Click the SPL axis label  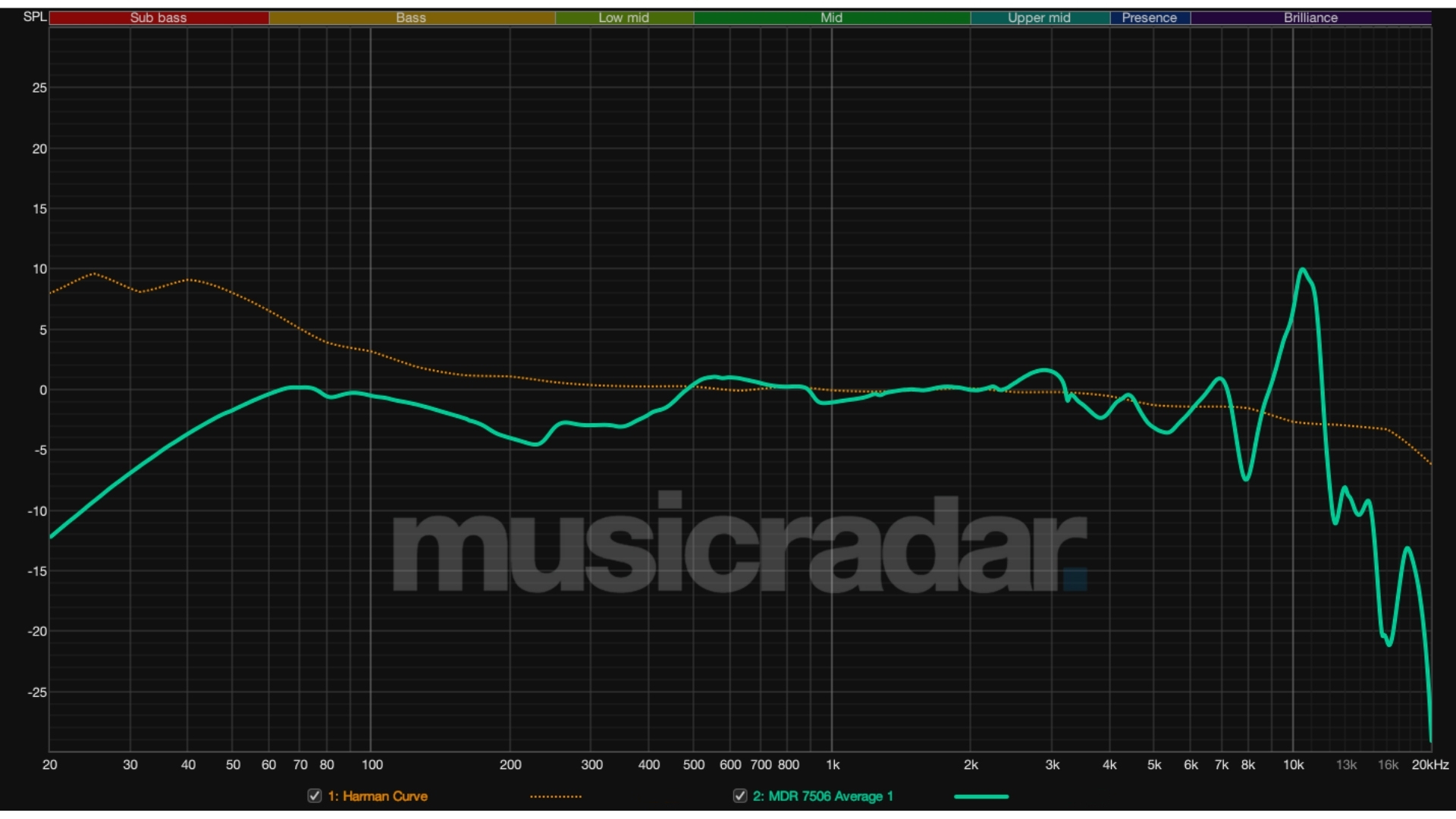point(34,15)
